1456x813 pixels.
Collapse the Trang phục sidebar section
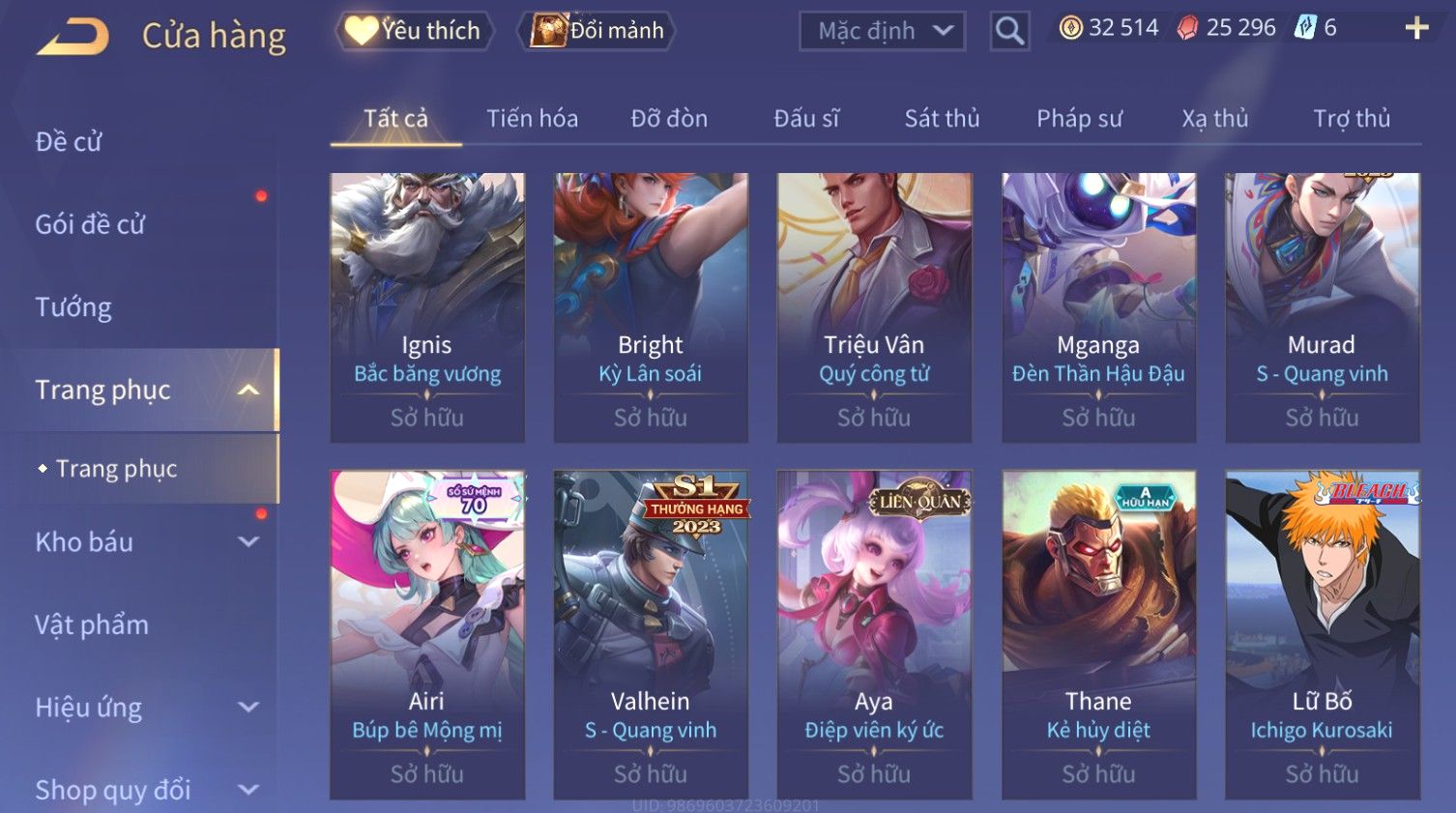pyautogui.click(x=248, y=391)
